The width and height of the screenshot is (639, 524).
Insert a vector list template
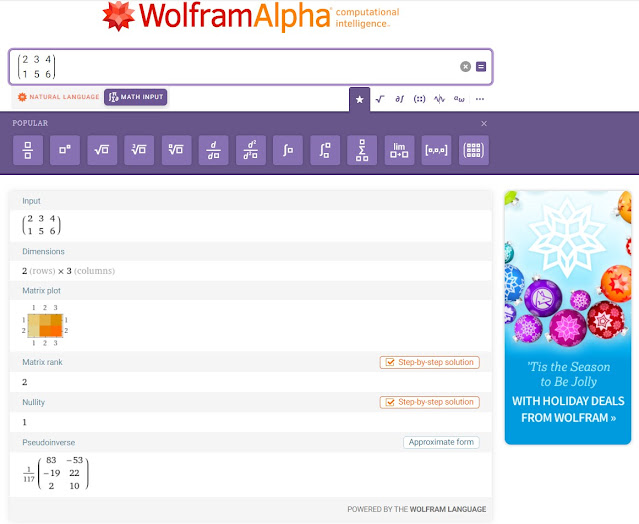pos(436,150)
